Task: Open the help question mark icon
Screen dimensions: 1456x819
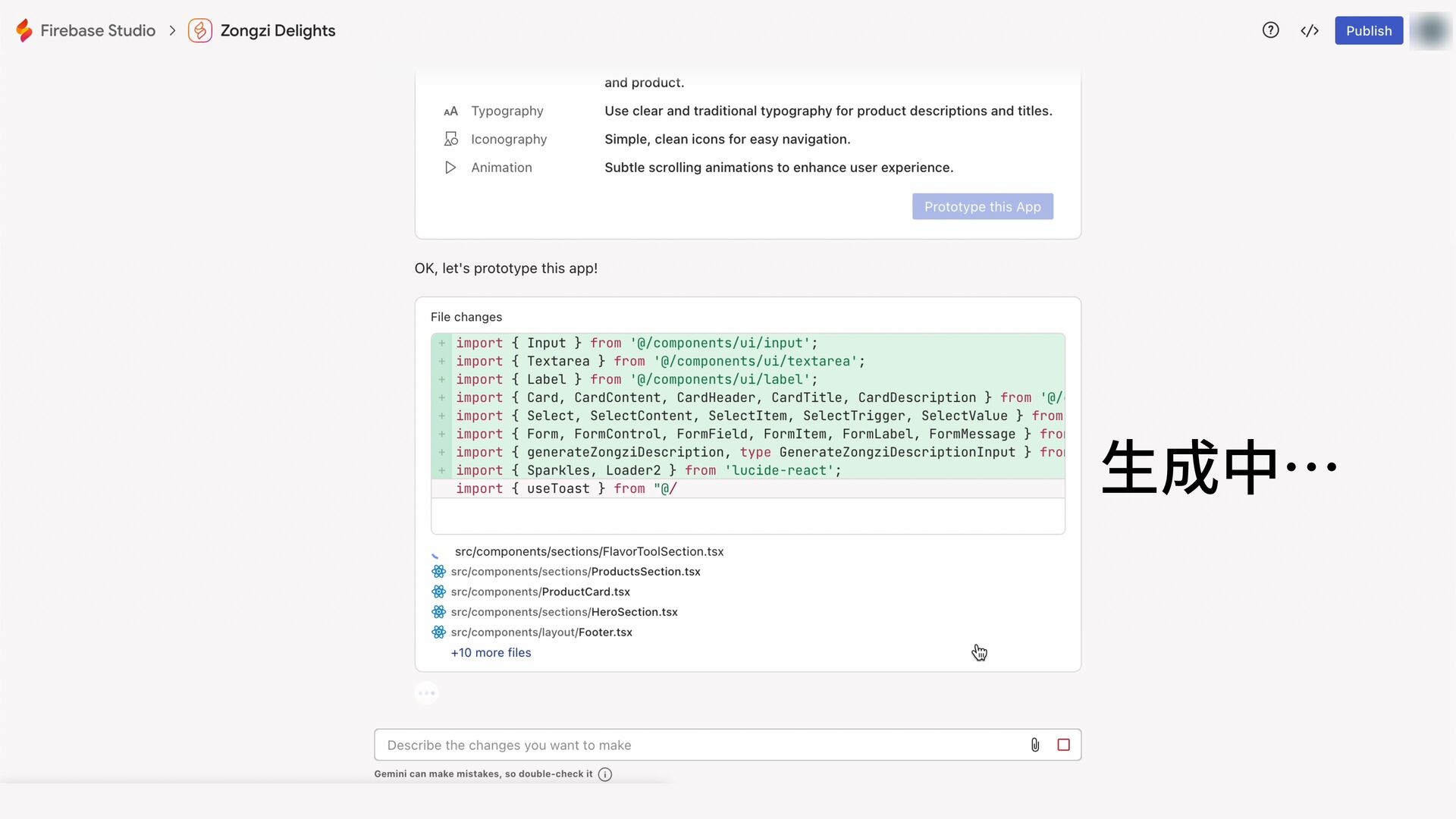Action: [1270, 30]
